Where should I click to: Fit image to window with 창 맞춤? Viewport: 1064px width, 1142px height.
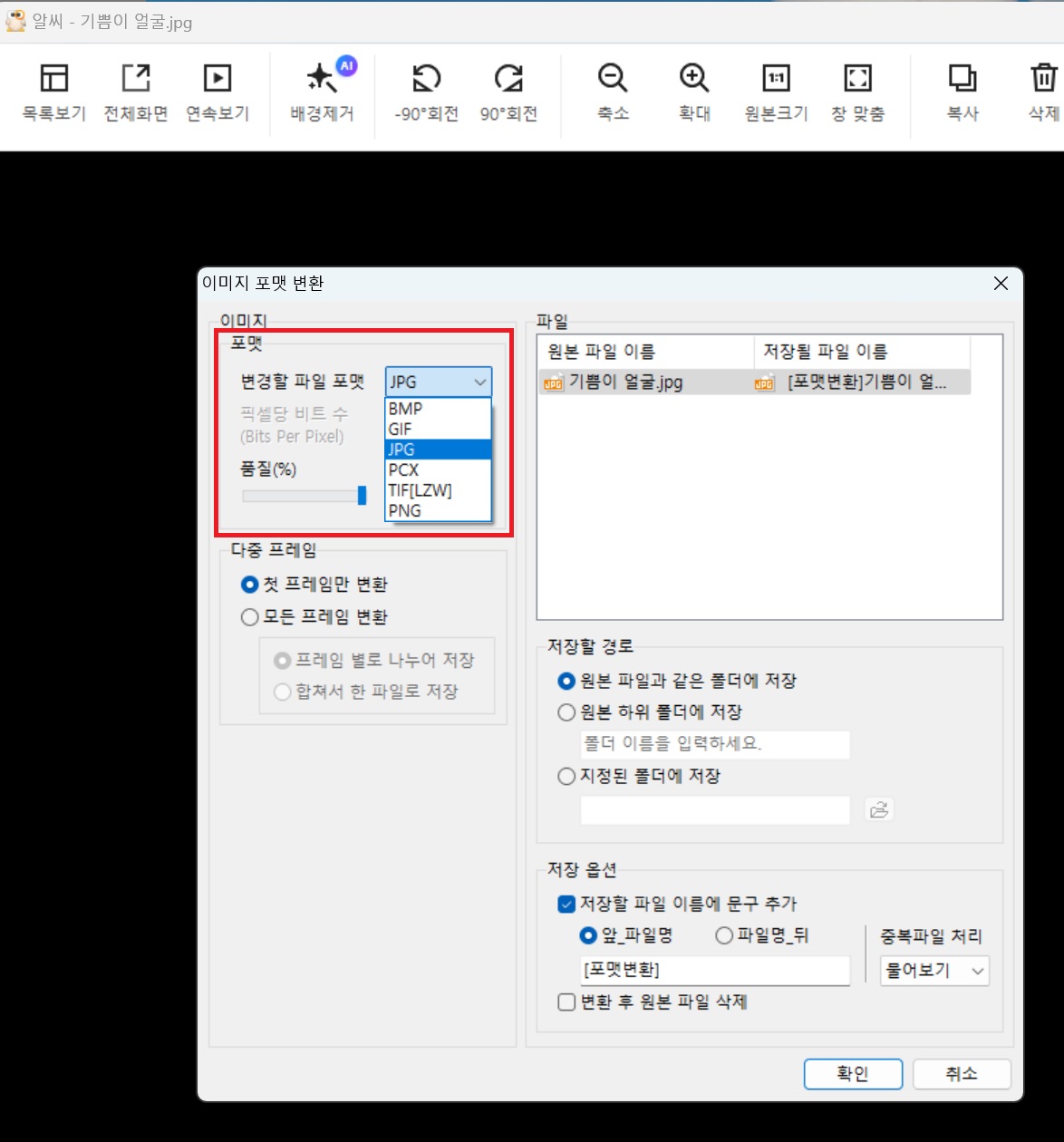coord(857,91)
